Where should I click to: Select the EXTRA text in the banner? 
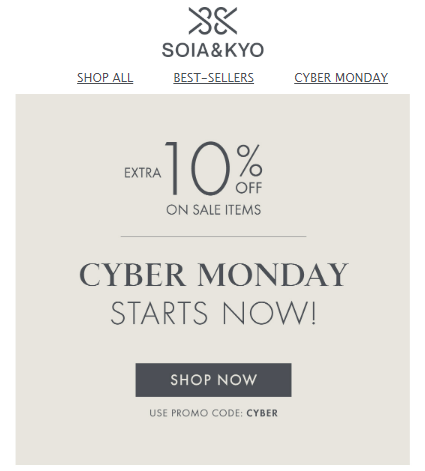[143, 173]
